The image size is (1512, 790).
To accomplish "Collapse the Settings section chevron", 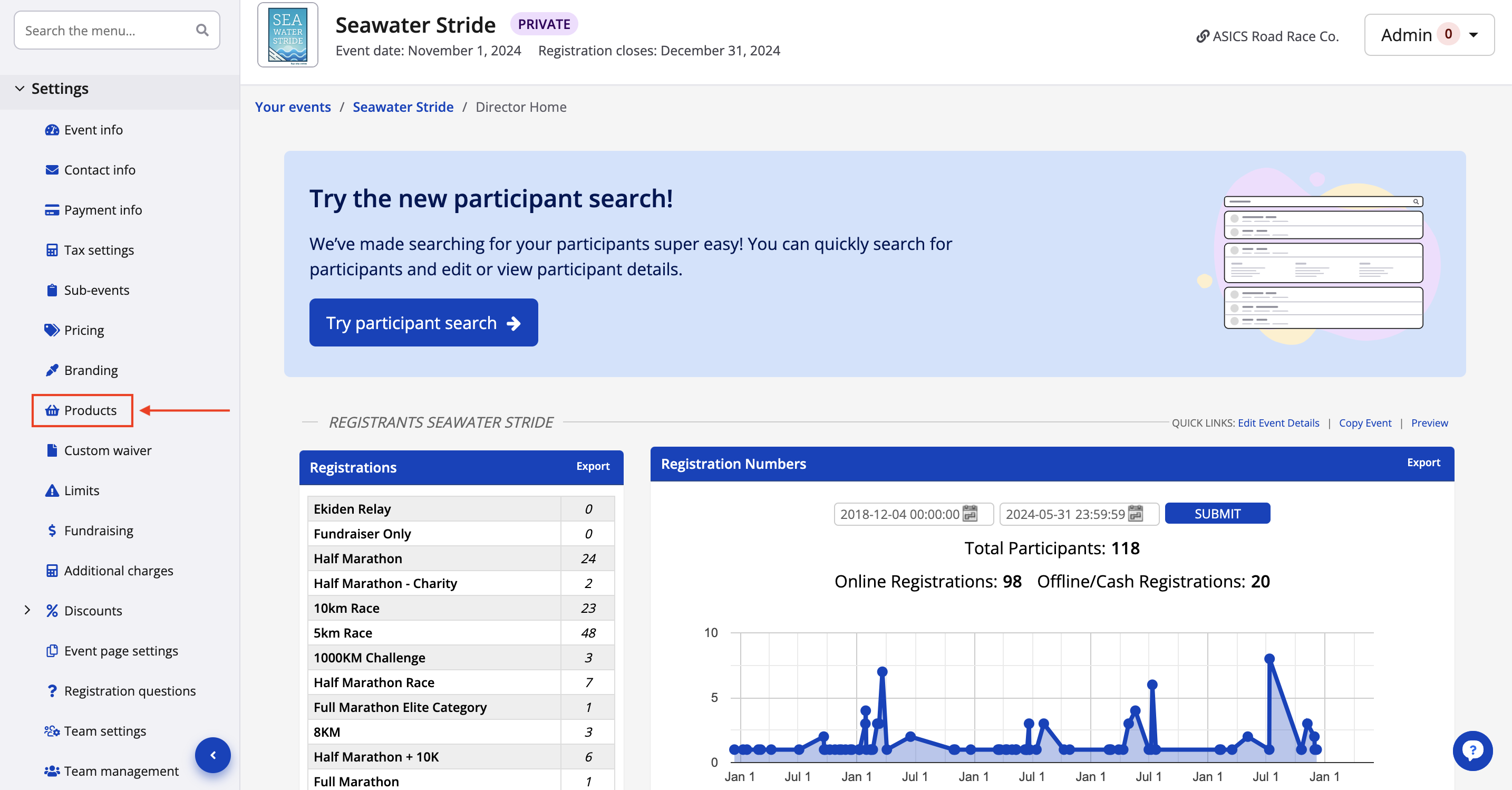I will coord(20,89).
